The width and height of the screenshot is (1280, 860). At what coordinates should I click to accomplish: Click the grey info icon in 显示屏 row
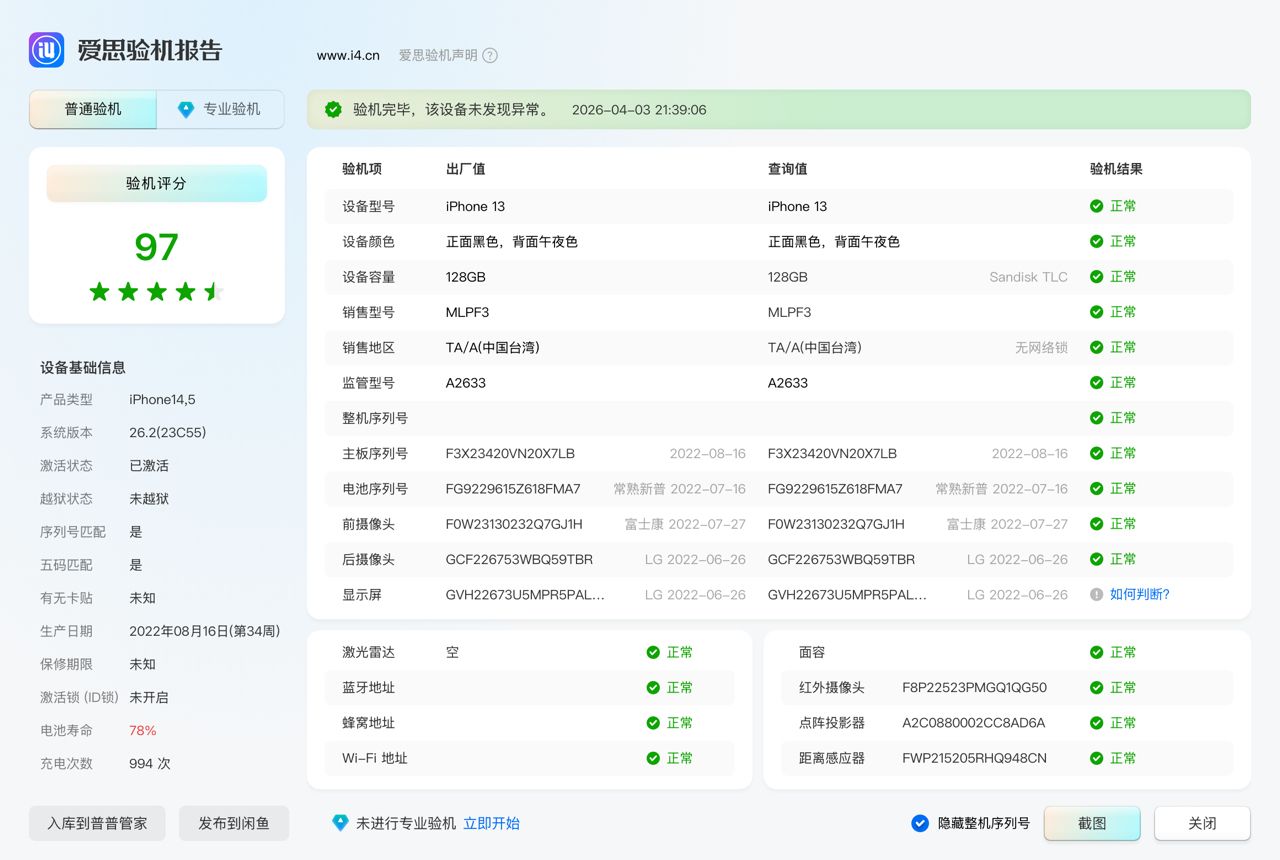tap(1096, 594)
